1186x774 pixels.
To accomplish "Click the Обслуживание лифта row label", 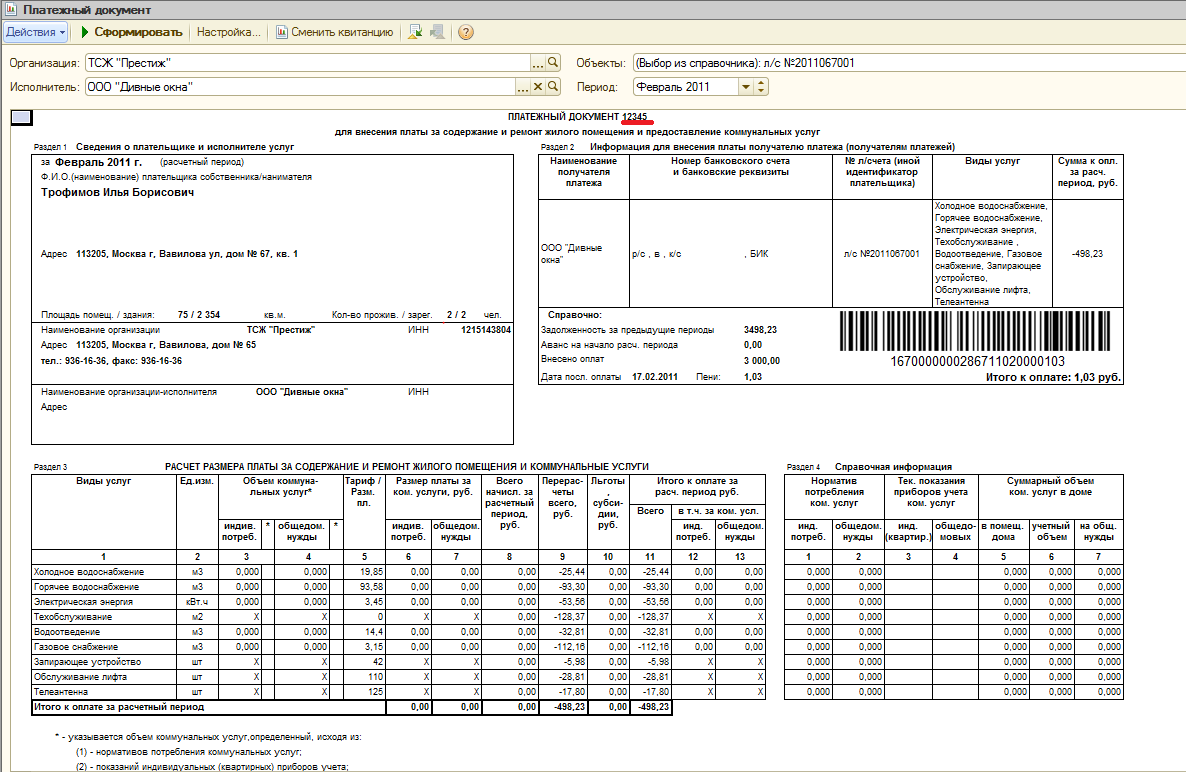I will 80,676.
